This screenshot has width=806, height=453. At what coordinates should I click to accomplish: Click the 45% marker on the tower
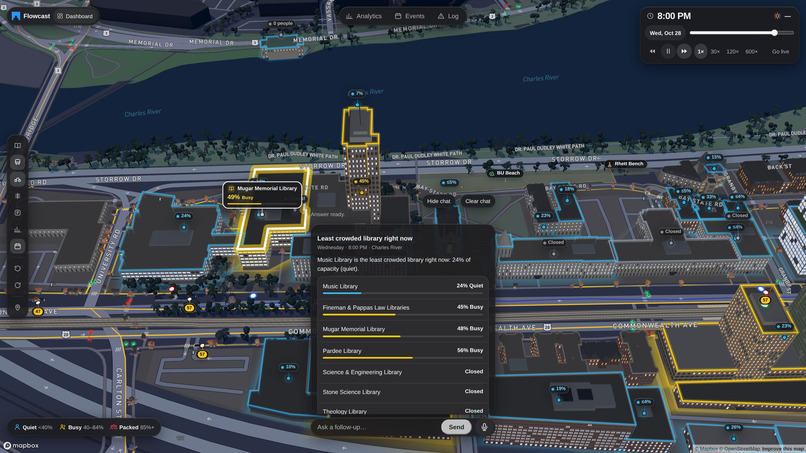[x=362, y=182]
